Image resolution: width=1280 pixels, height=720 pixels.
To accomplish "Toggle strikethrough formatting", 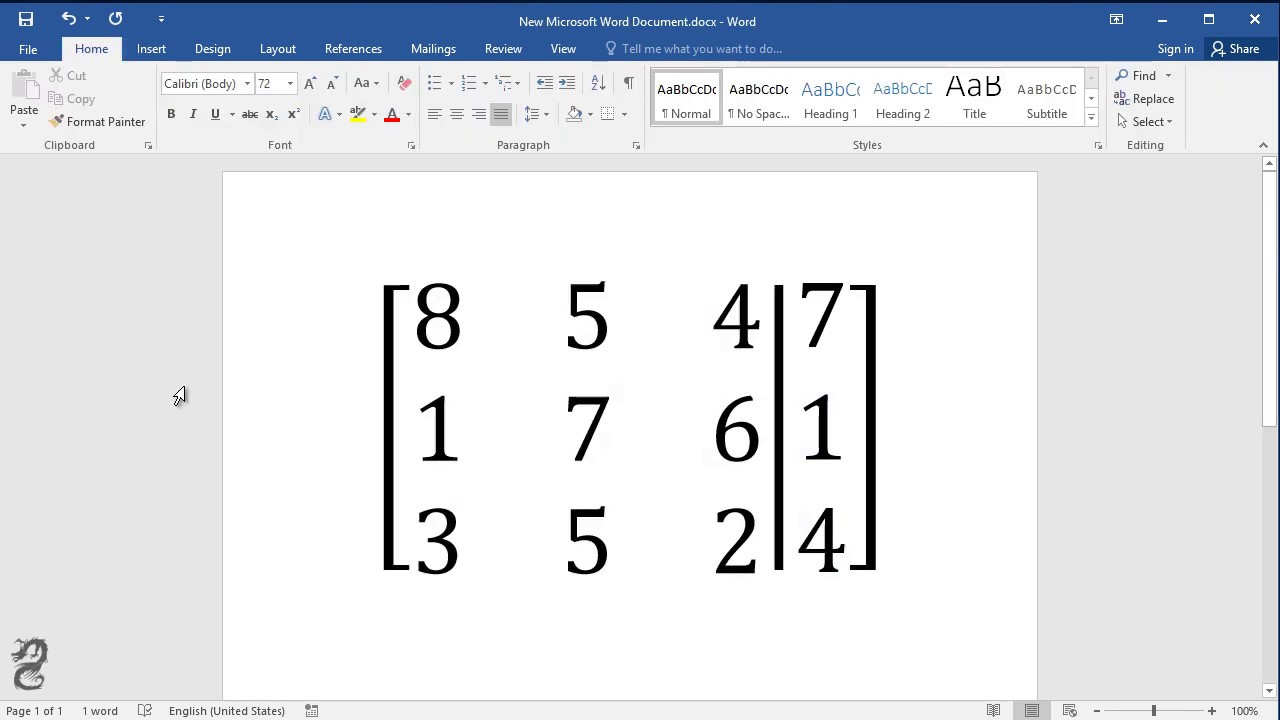I will point(250,114).
